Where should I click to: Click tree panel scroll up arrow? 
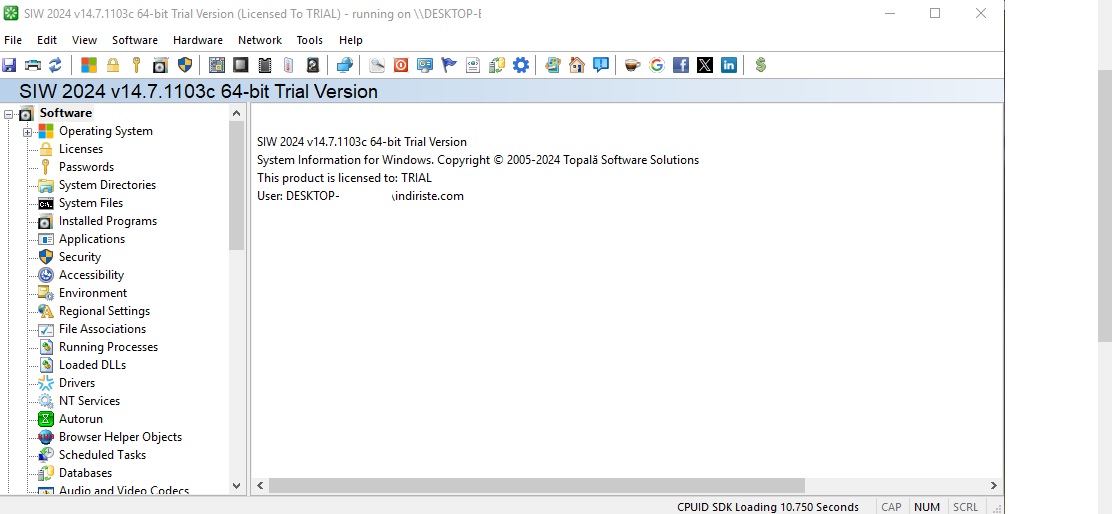coord(236,113)
